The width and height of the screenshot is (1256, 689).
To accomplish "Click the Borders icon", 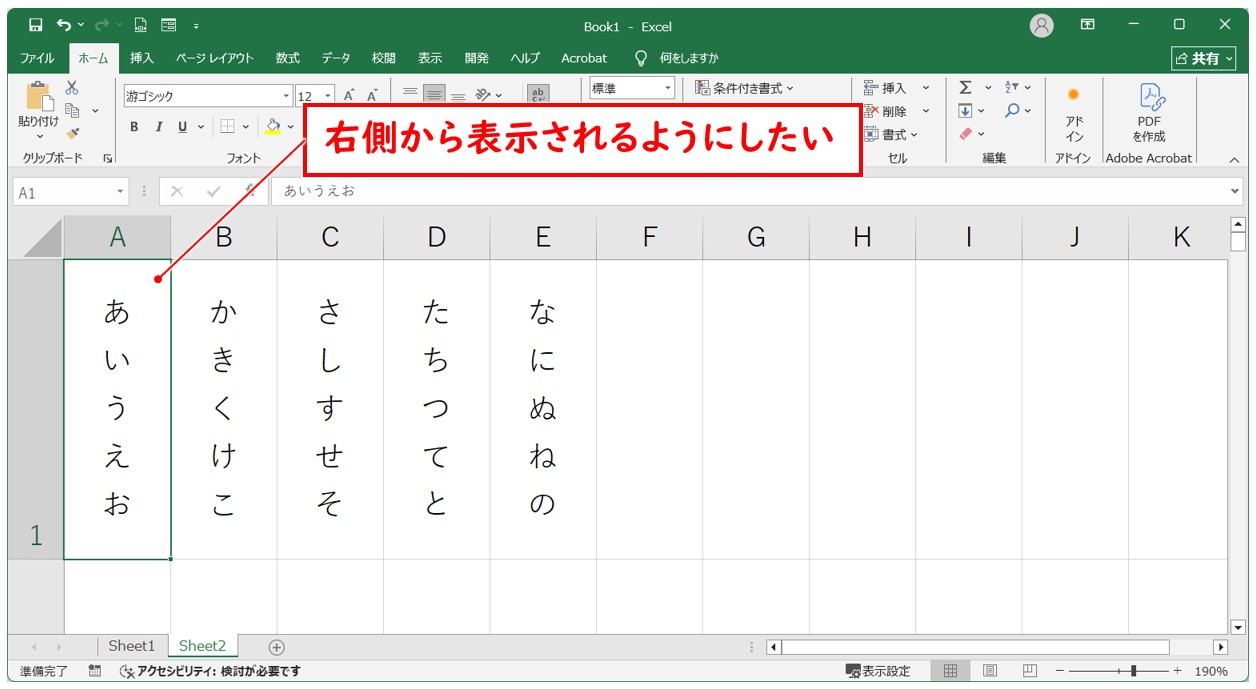I will (227, 127).
